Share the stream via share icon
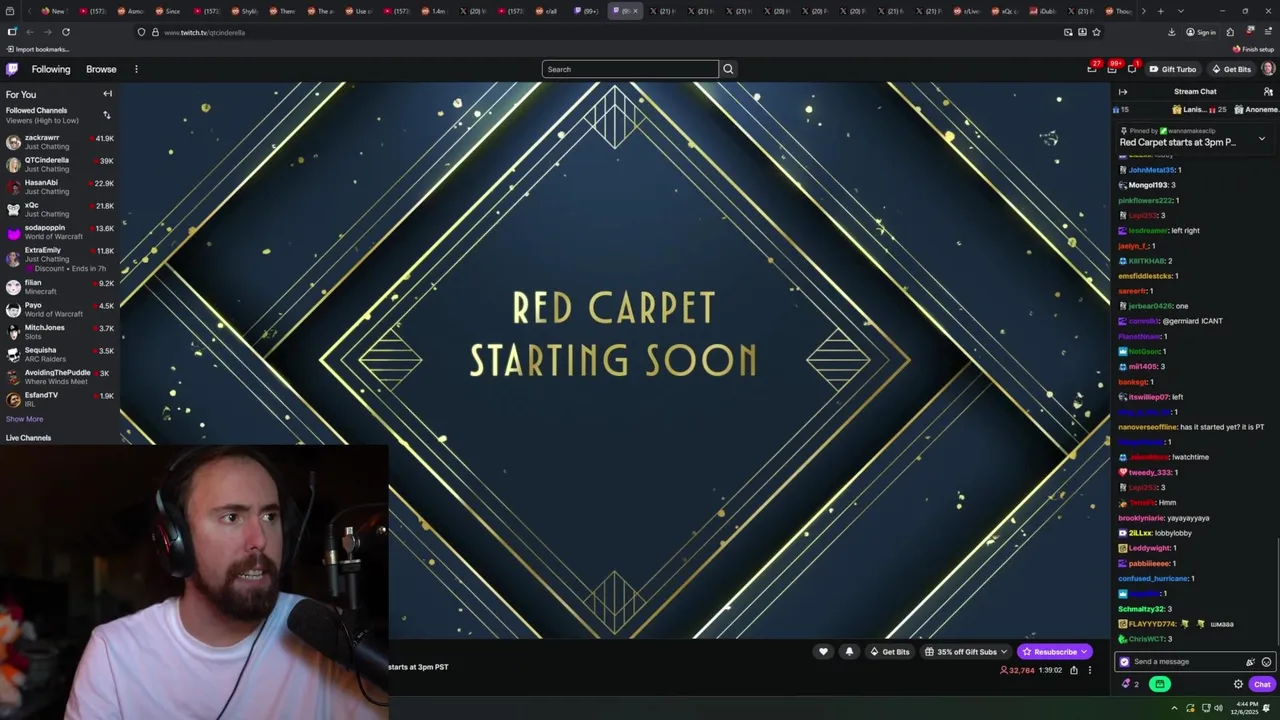 1074,670
